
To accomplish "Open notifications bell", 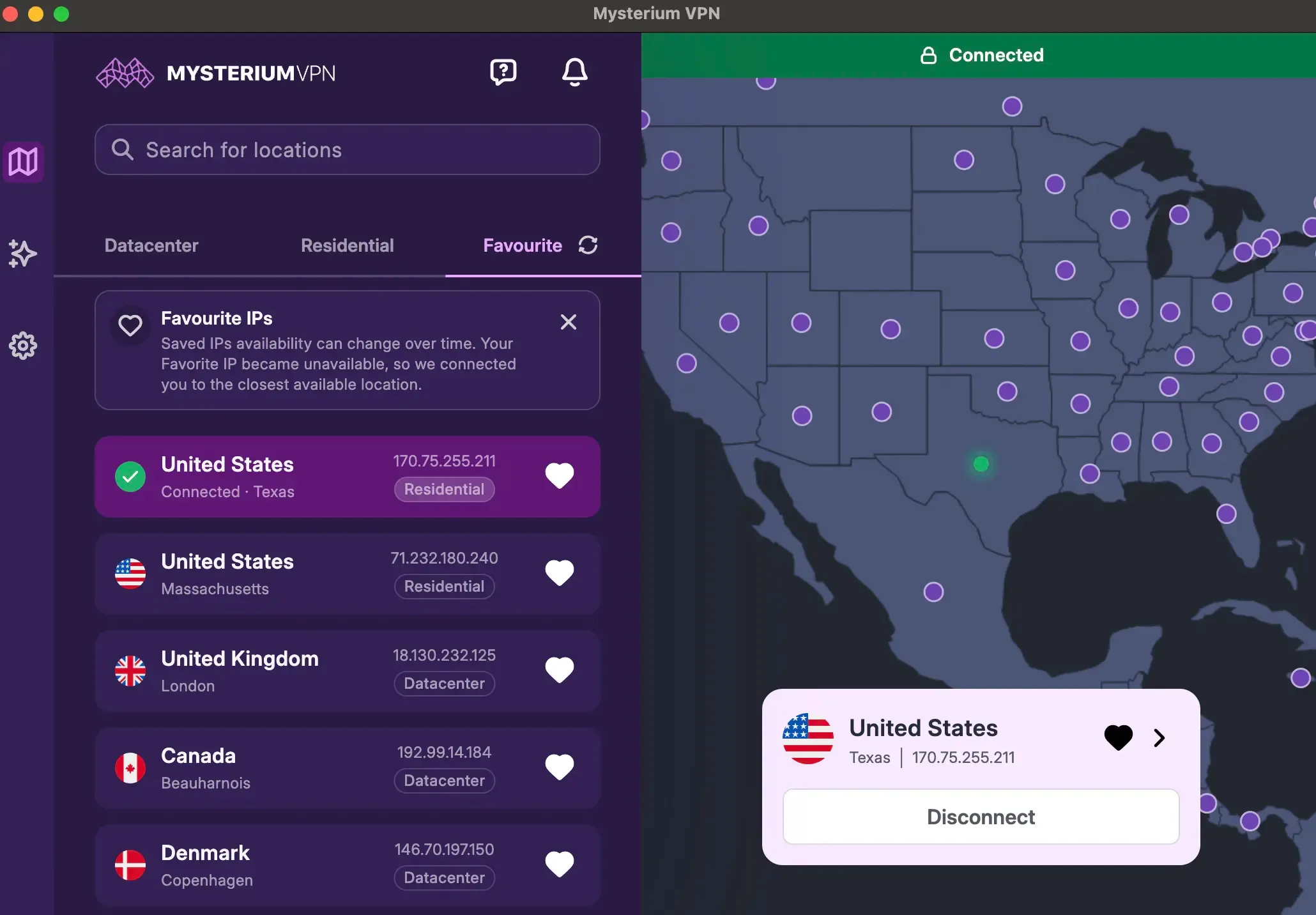I will 574,72.
